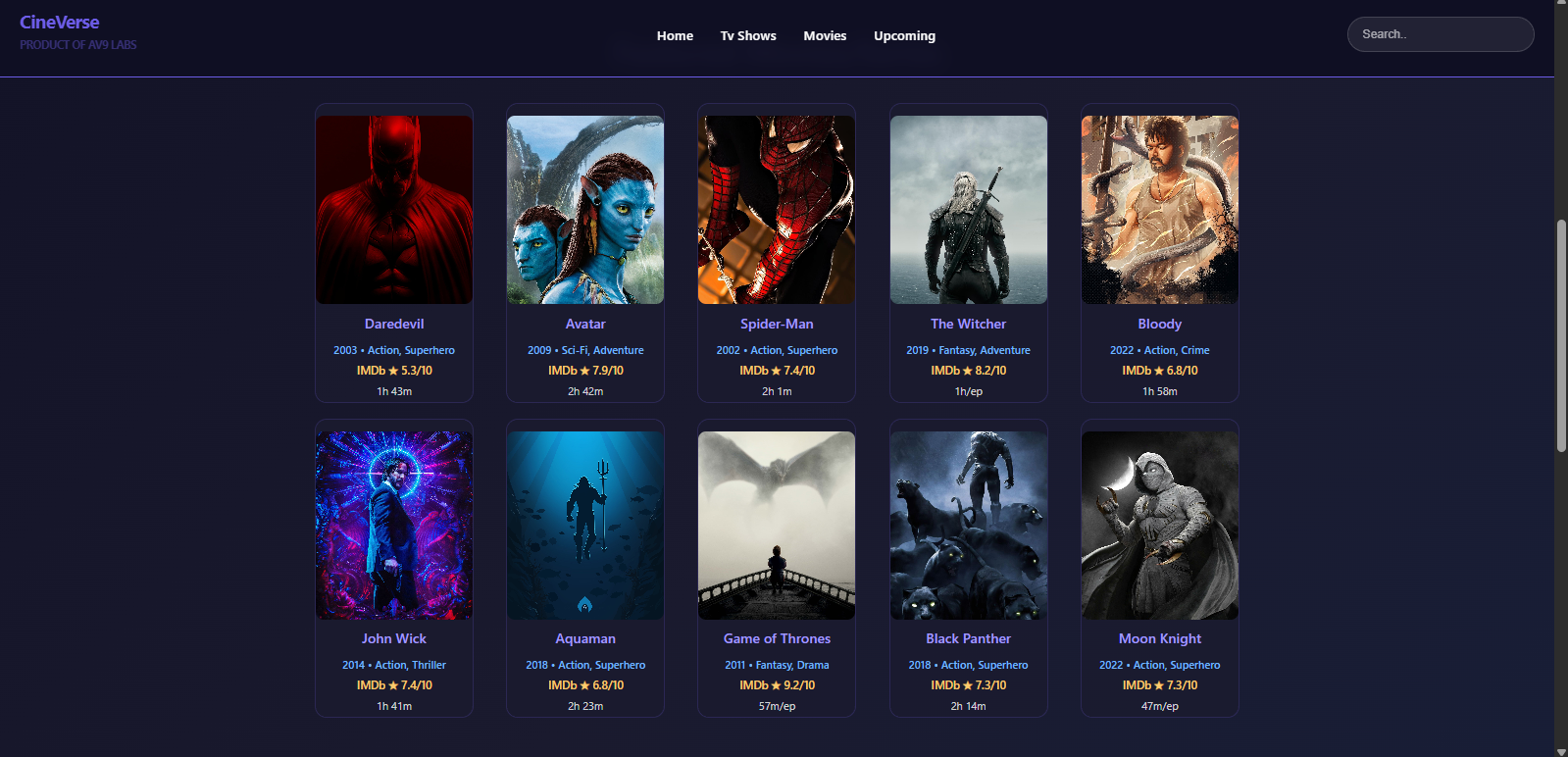Select the Black Panther title
This screenshot has height=757, width=1568.
click(969, 638)
